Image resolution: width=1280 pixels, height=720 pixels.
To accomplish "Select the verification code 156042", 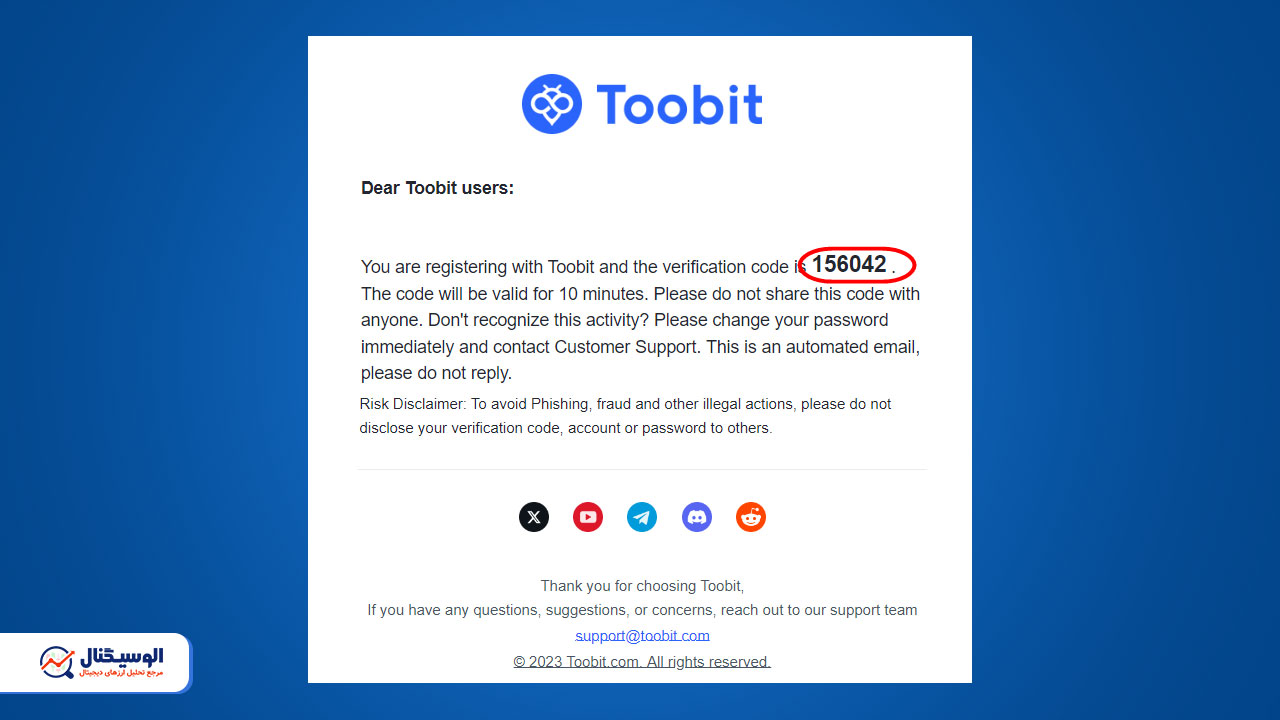I will pyautogui.click(x=849, y=264).
